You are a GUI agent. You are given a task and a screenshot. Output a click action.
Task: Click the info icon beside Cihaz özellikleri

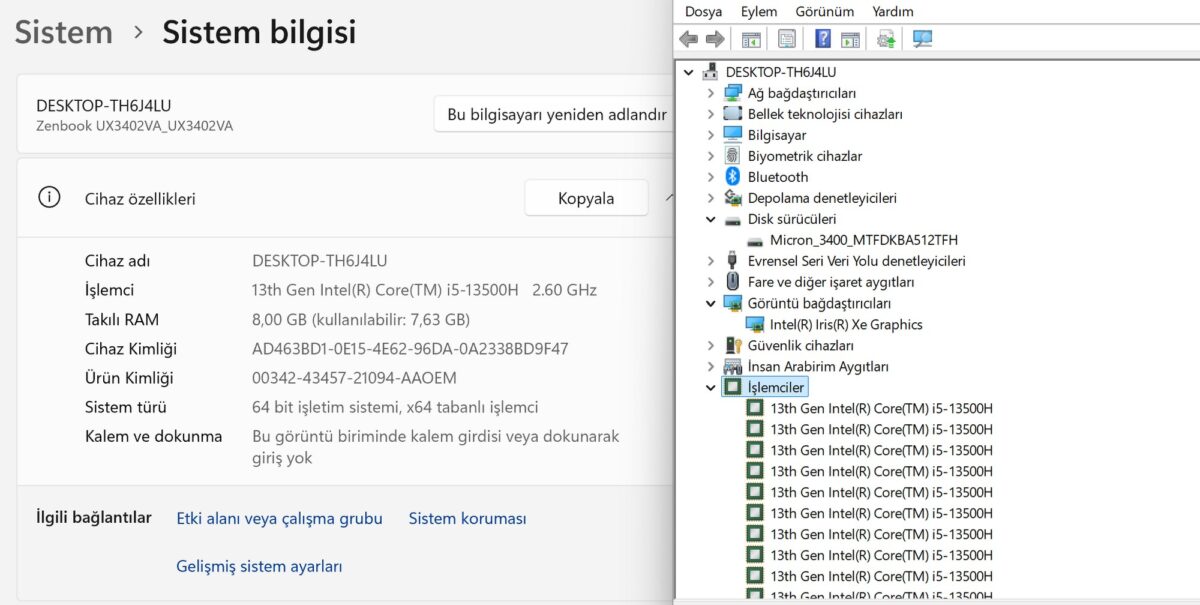49,197
